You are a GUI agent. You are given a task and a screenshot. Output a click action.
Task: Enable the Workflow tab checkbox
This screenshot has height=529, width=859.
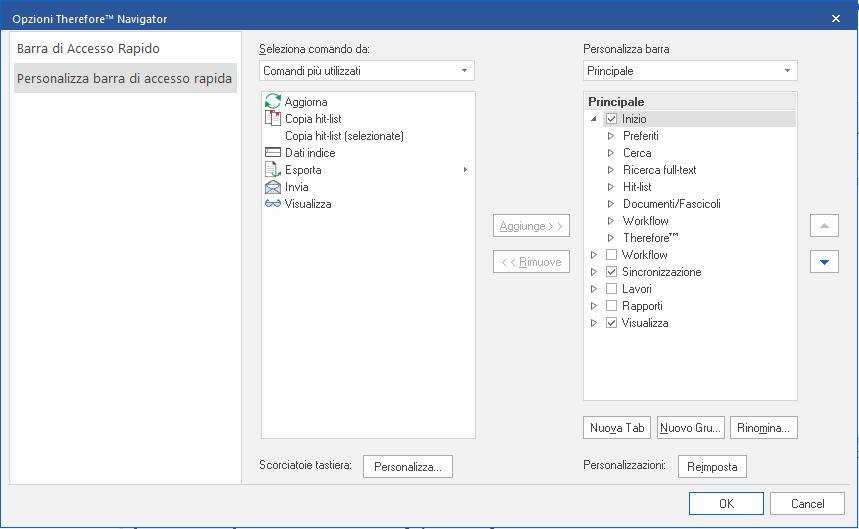612,255
